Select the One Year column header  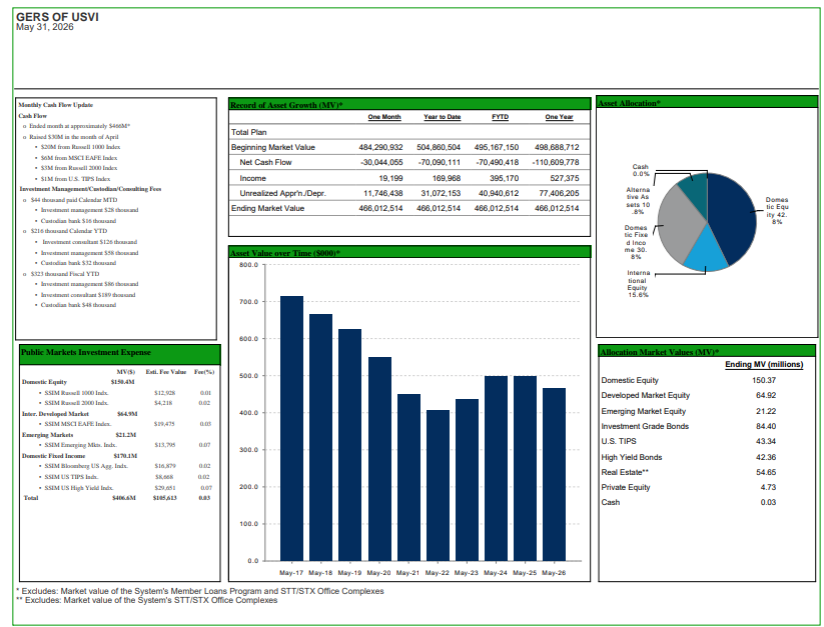coord(559,117)
